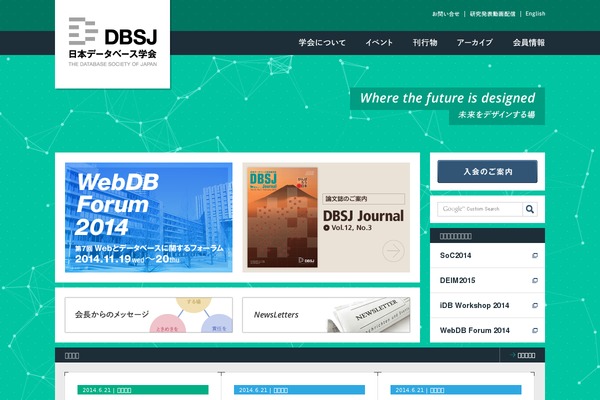Viewport: 600px width, 400px height.
Task: Click the 論文誌のご案内 label
Action: point(363,199)
